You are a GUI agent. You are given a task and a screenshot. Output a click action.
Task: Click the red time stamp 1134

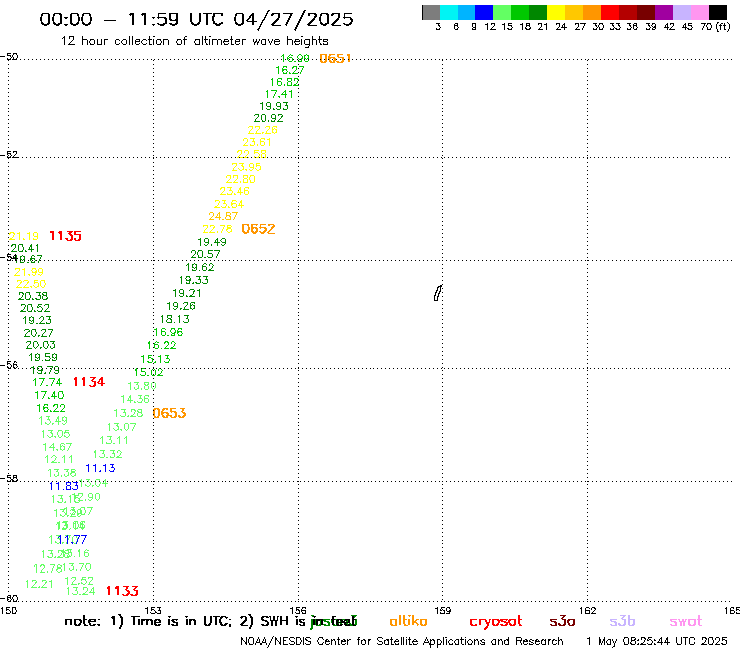89,381
